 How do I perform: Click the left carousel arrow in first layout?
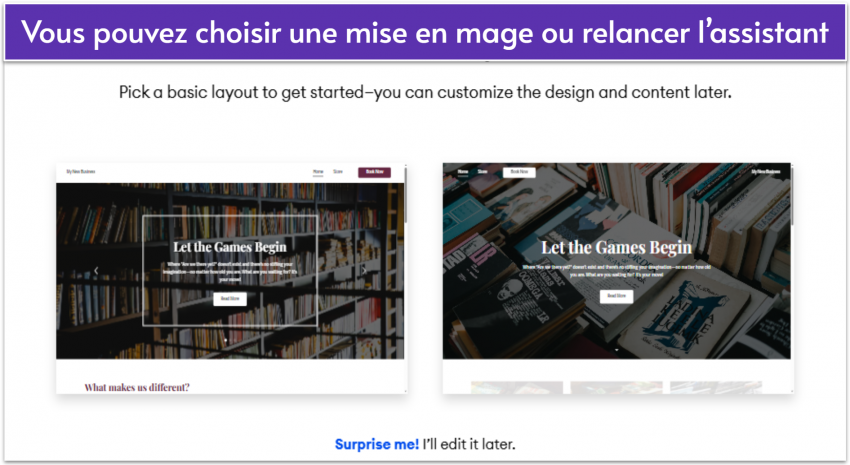tap(96, 270)
